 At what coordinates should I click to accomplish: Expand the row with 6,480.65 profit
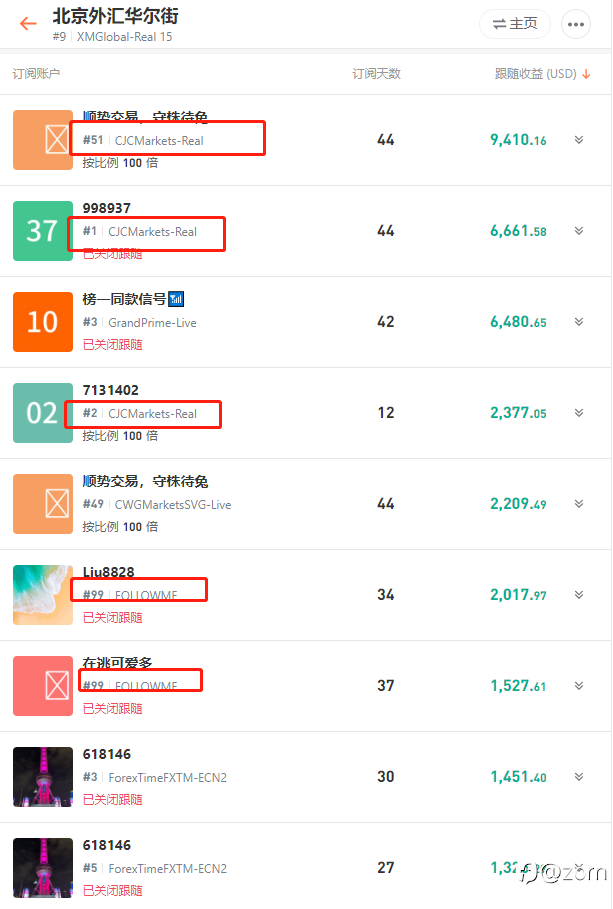578,322
